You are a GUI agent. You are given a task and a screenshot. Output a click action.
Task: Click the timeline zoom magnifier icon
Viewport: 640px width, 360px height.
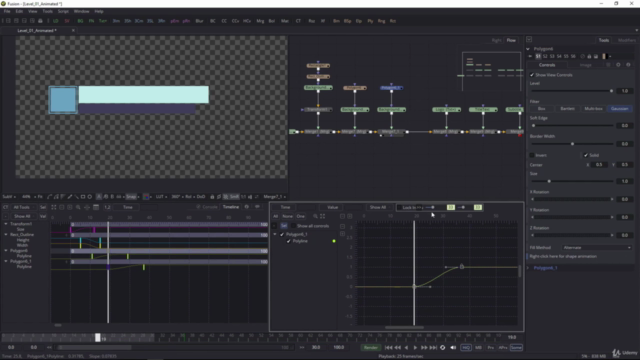(x=78, y=207)
